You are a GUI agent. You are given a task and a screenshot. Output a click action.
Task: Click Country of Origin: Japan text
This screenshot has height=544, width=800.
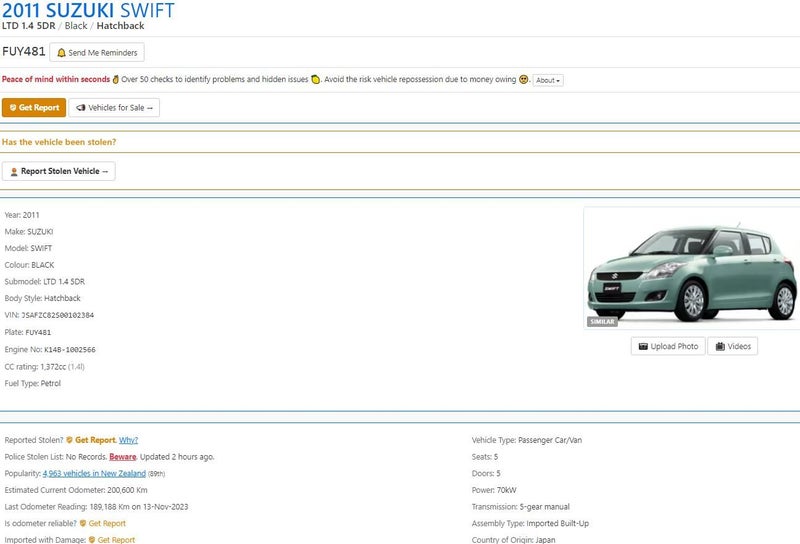point(514,539)
